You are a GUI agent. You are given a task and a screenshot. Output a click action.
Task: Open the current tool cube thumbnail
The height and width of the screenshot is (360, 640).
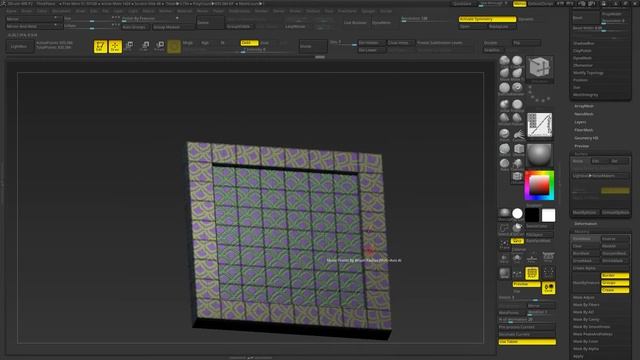point(540,68)
